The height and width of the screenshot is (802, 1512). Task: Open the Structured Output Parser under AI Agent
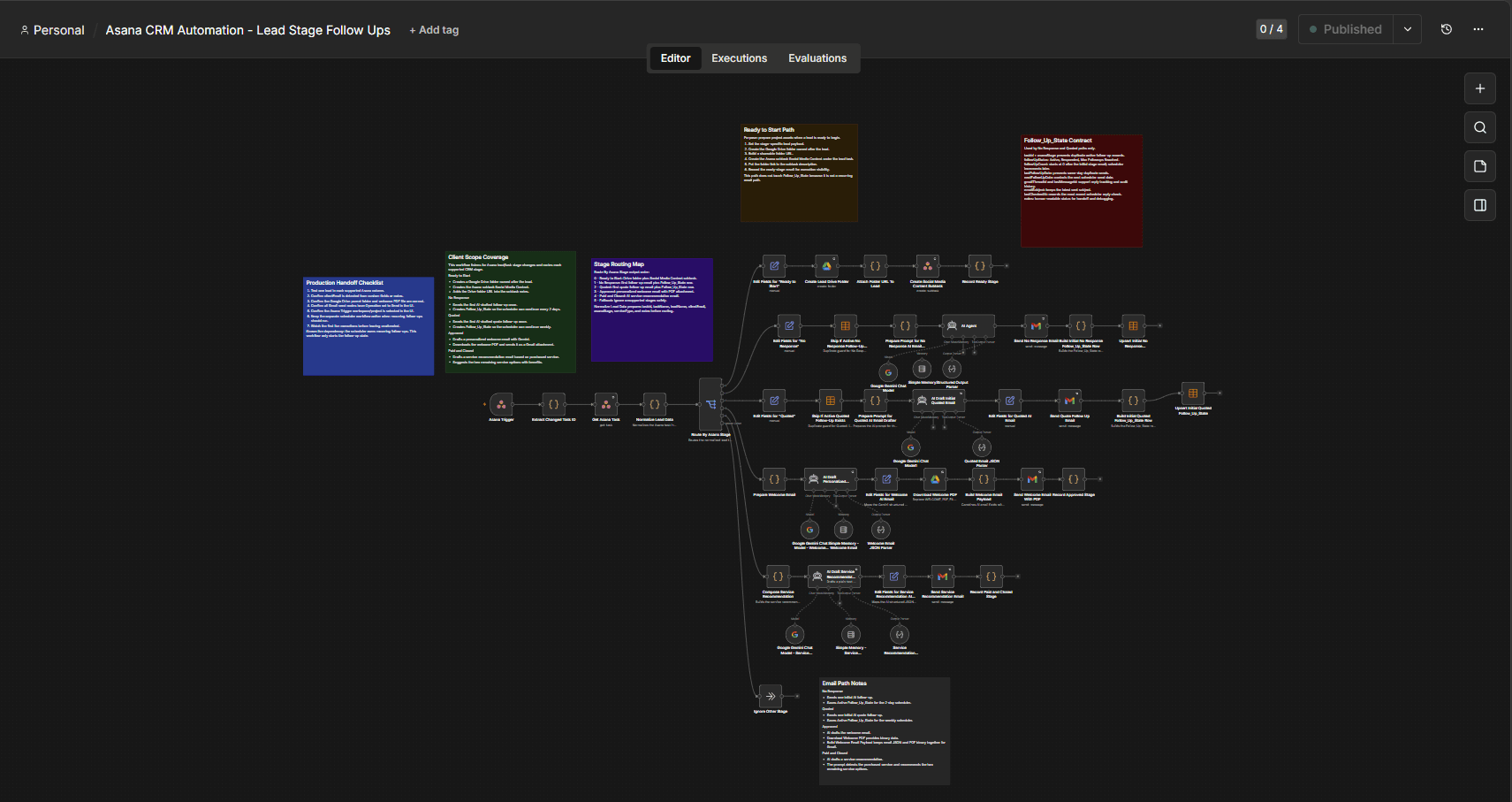(x=952, y=369)
